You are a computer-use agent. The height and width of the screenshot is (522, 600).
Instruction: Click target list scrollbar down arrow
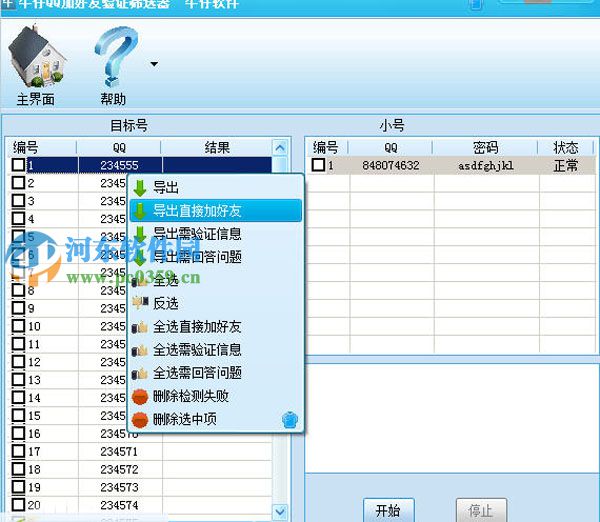(x=280, y=511)
